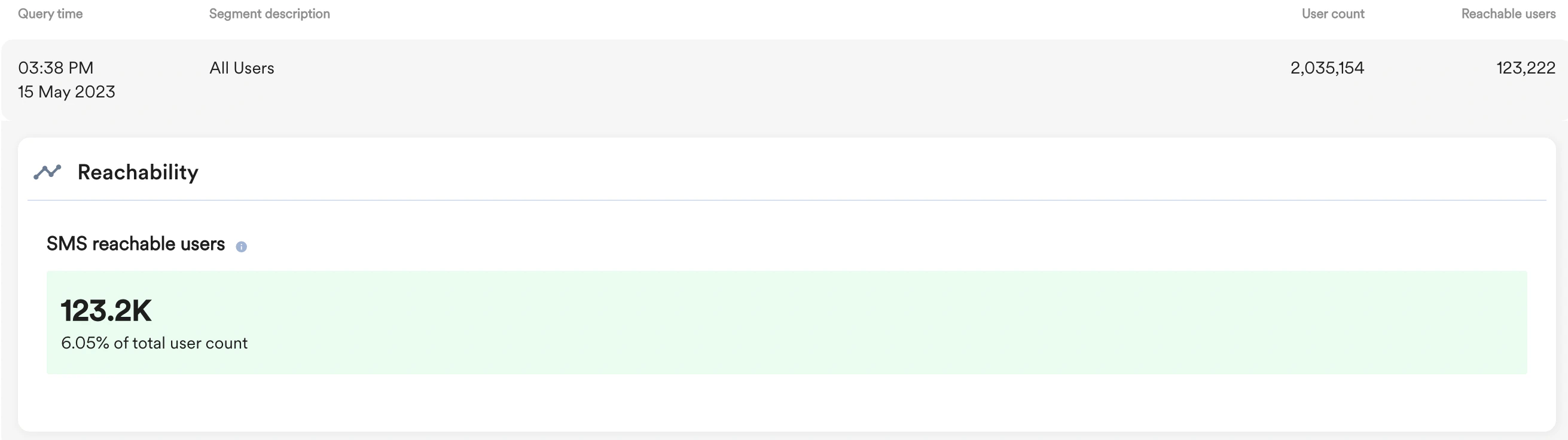1568x440 pixels.
Task: Click the SMS reachable users label
Action: [136, 244]
